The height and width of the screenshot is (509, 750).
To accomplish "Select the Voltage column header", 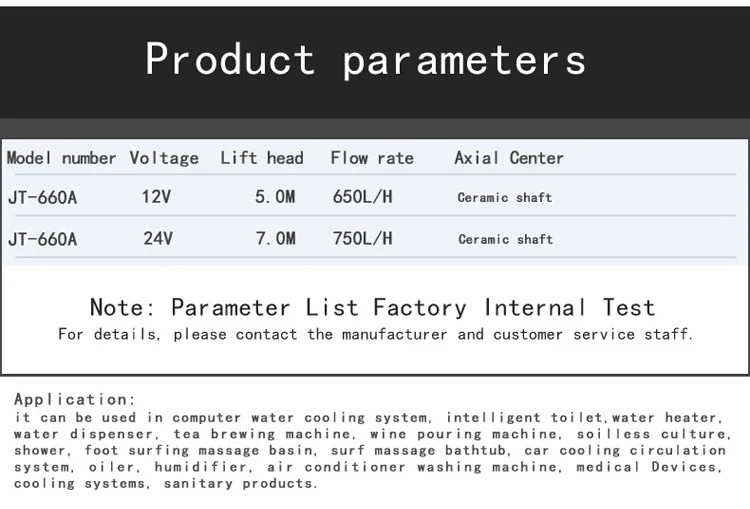I will click(164, 158).
